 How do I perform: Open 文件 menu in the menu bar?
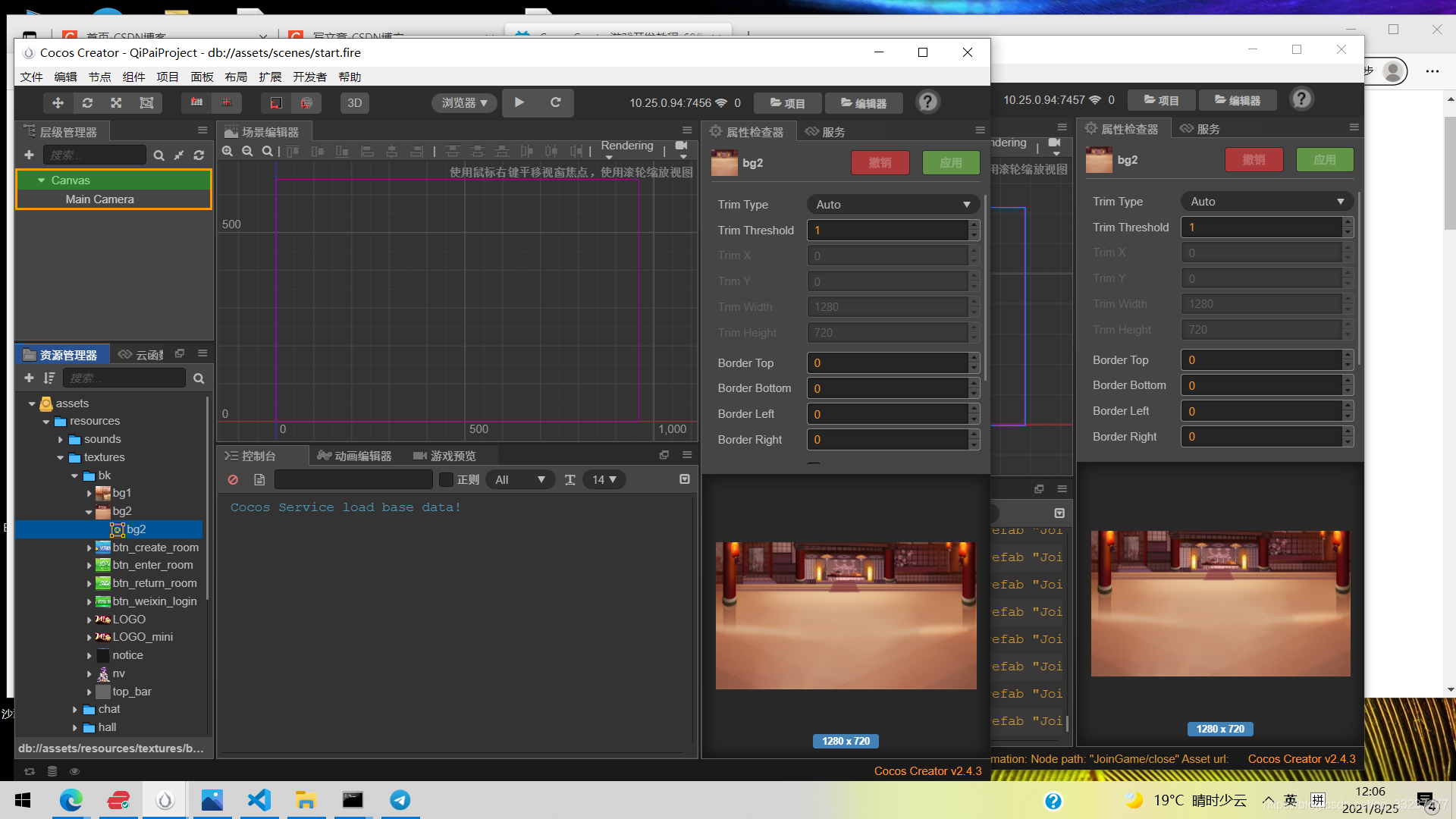31,77
